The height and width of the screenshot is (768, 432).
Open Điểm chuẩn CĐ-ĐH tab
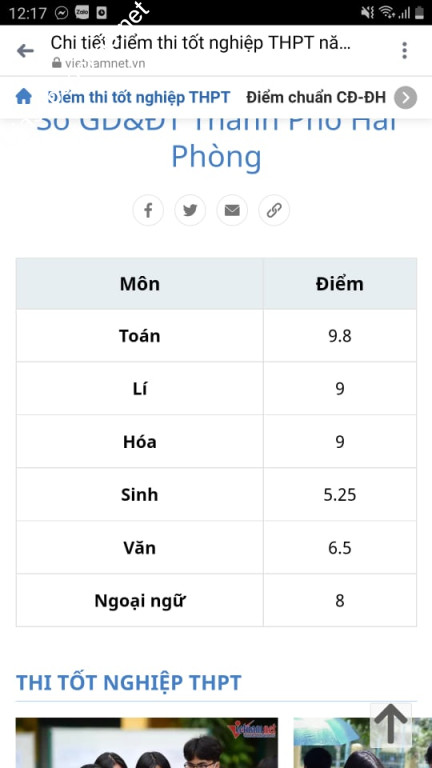[316, 97]
